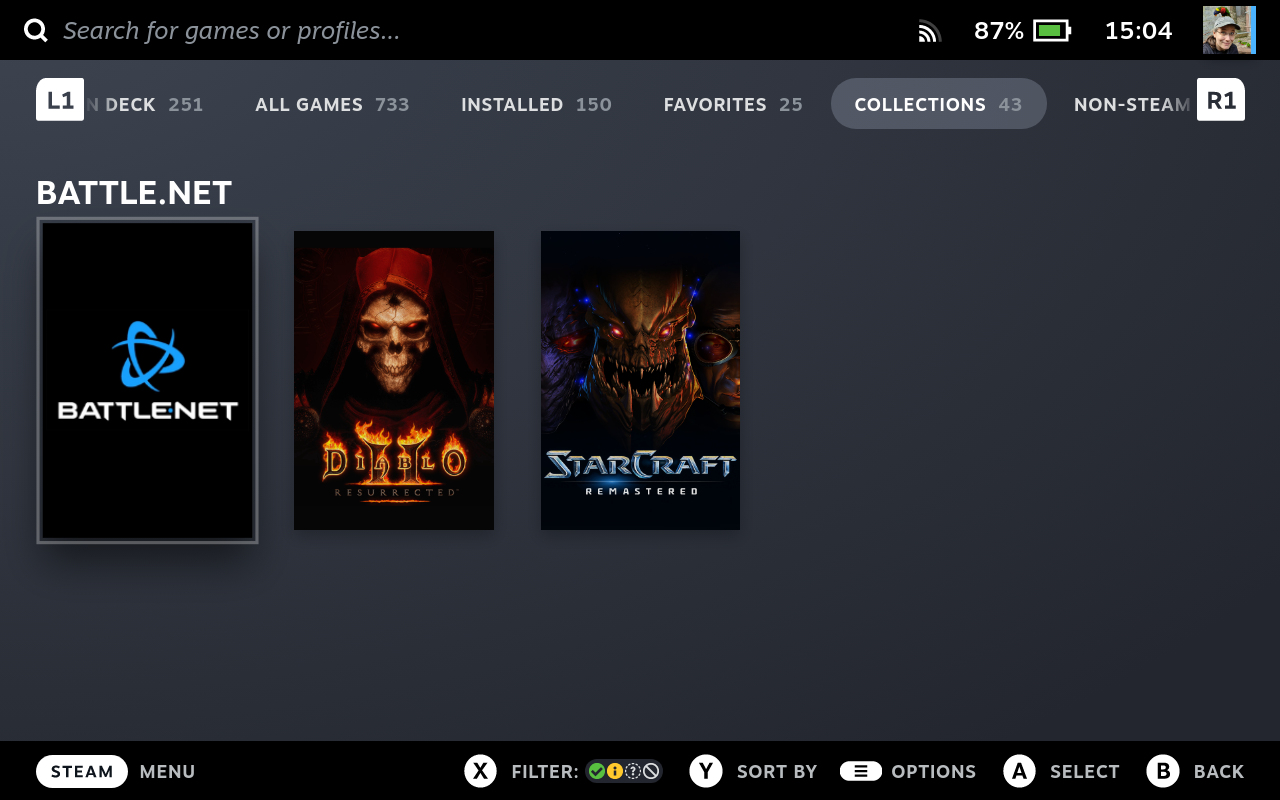Switch to the On Deck tab

pyautogui.click(x=145, y=104)
